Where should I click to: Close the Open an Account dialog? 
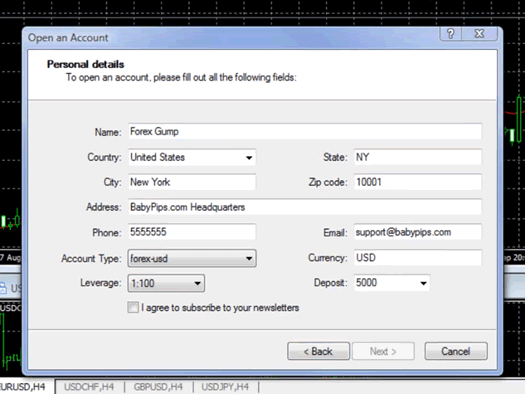479,33
